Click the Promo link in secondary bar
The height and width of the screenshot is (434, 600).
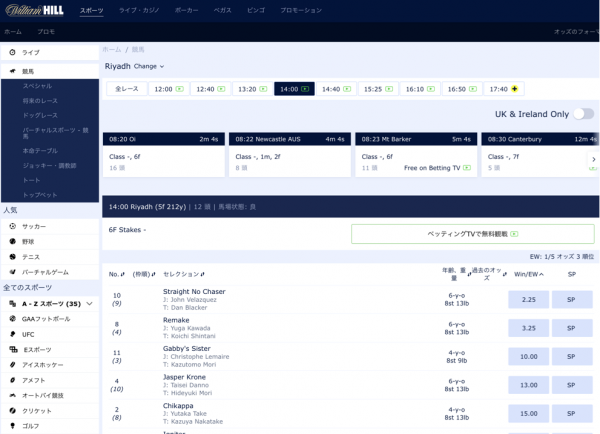[46, 32]
